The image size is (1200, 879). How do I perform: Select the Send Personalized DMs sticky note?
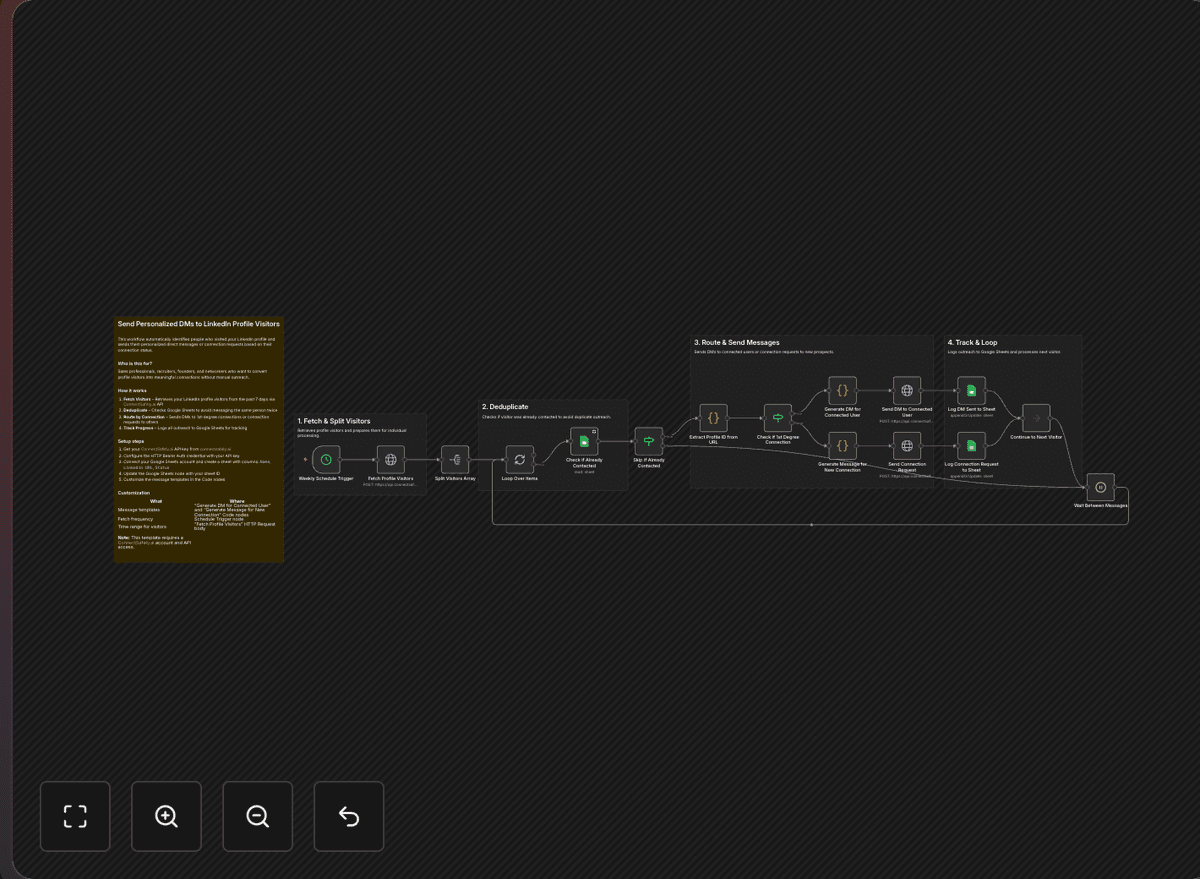point(198,440)
